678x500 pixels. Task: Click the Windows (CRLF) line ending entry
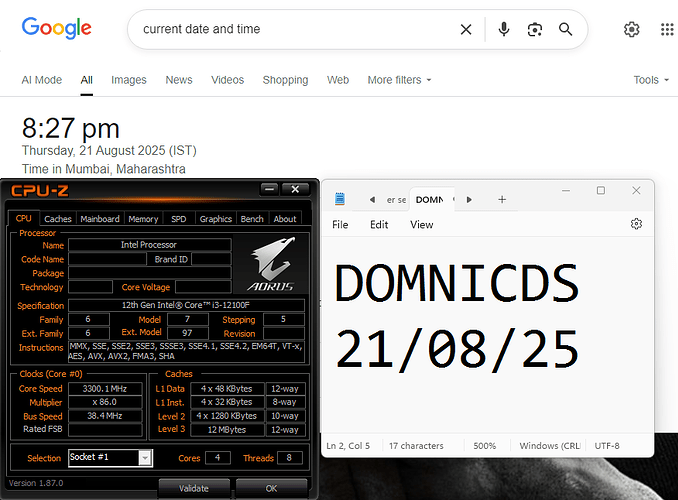550,446
